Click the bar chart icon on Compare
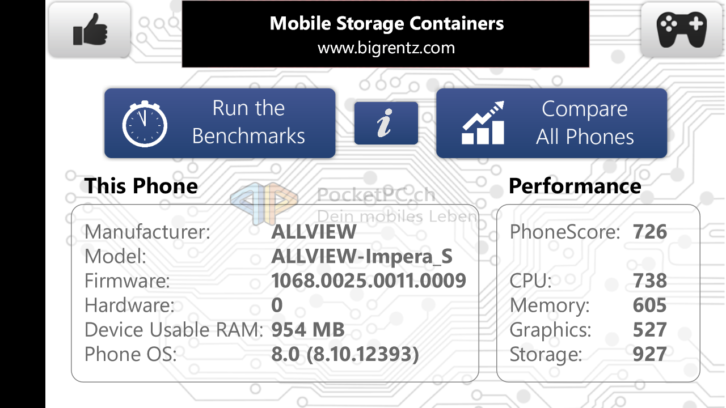 click(x=483, y=123)
